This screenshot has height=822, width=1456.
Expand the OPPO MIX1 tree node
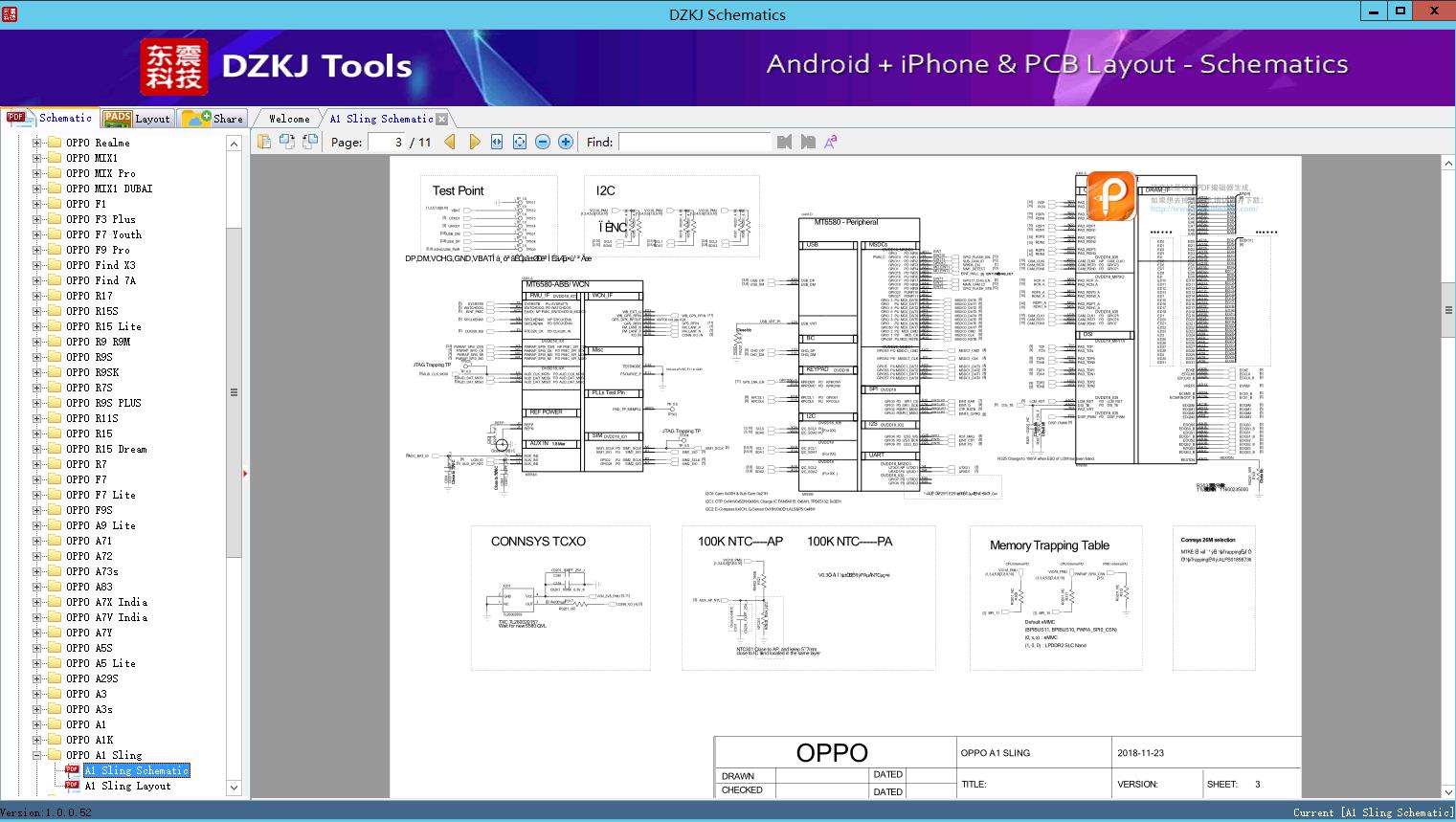pos(37,158)
